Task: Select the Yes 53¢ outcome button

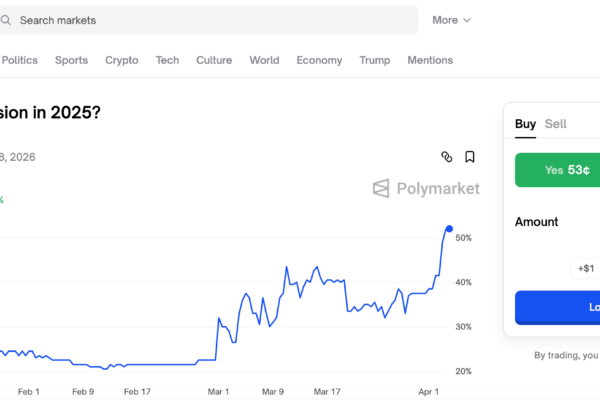Action: (557, 170)
